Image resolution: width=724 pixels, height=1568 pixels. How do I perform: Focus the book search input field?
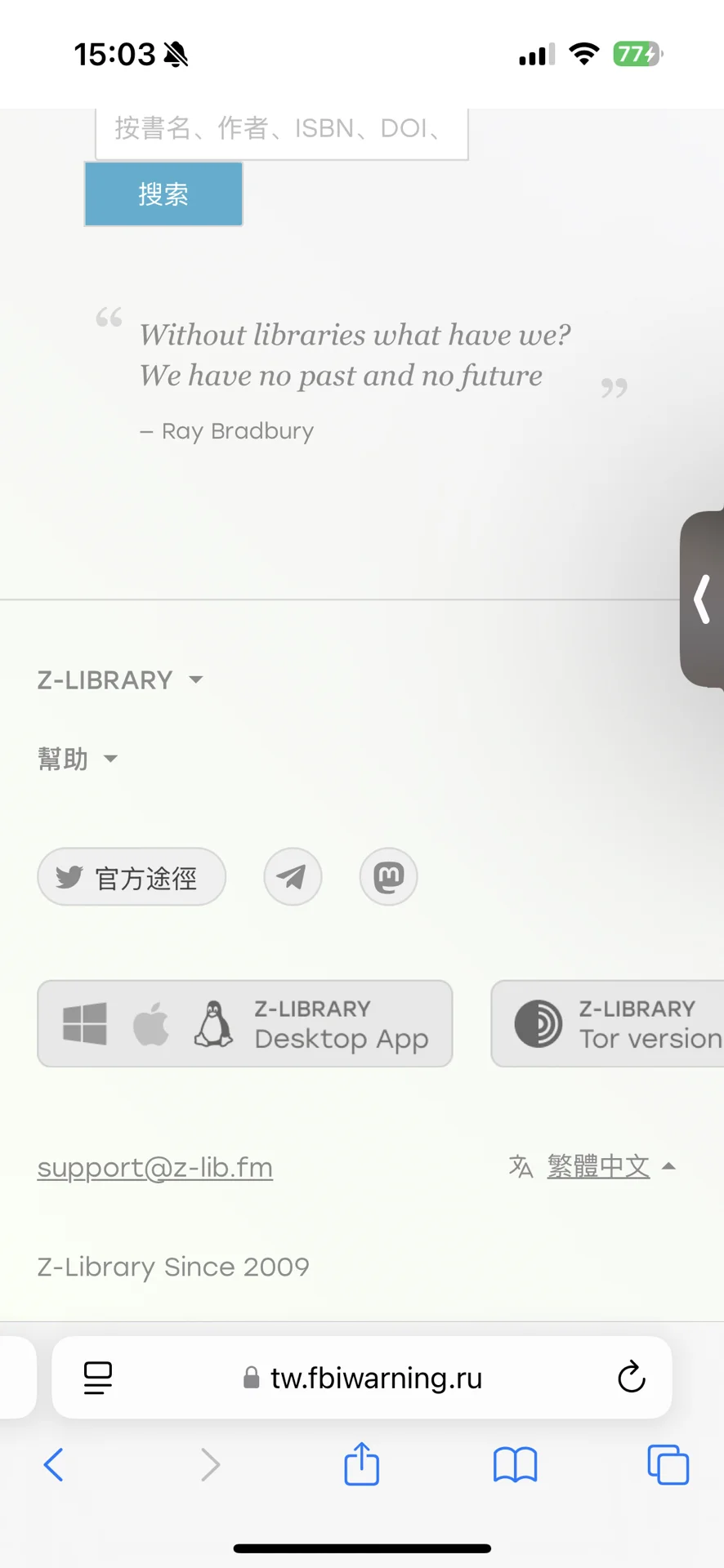pyautogui.click(x=282, y=132)
